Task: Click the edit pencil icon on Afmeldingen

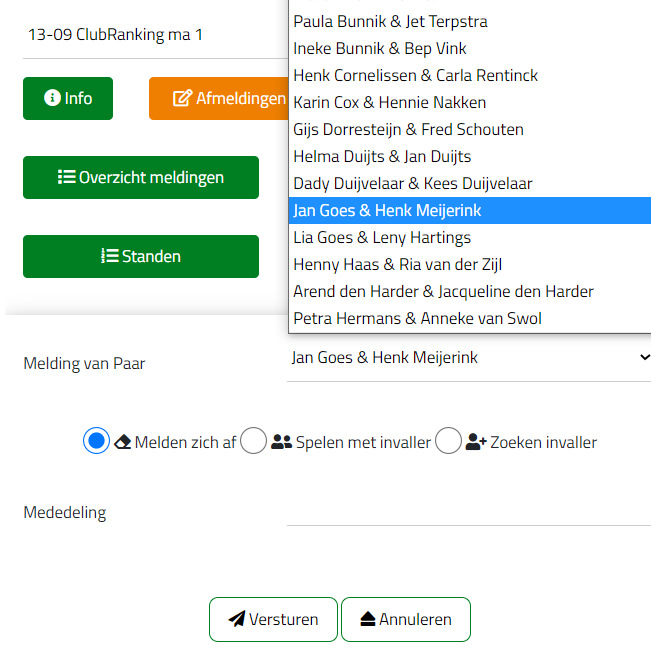Action: pos(182,98)
